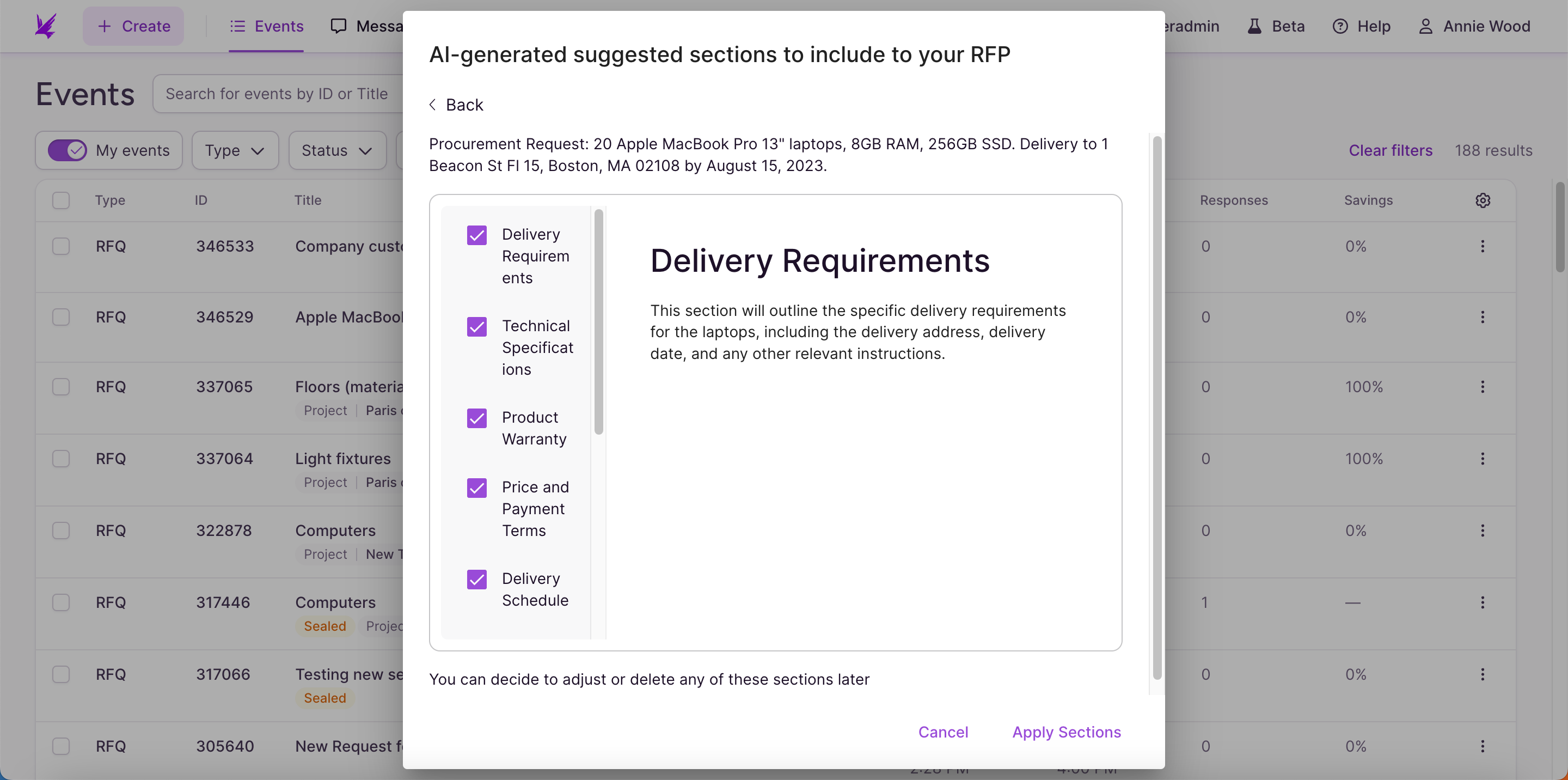Click the section list scrollbar thumb

pyautogui.click(x=598, y=321)
